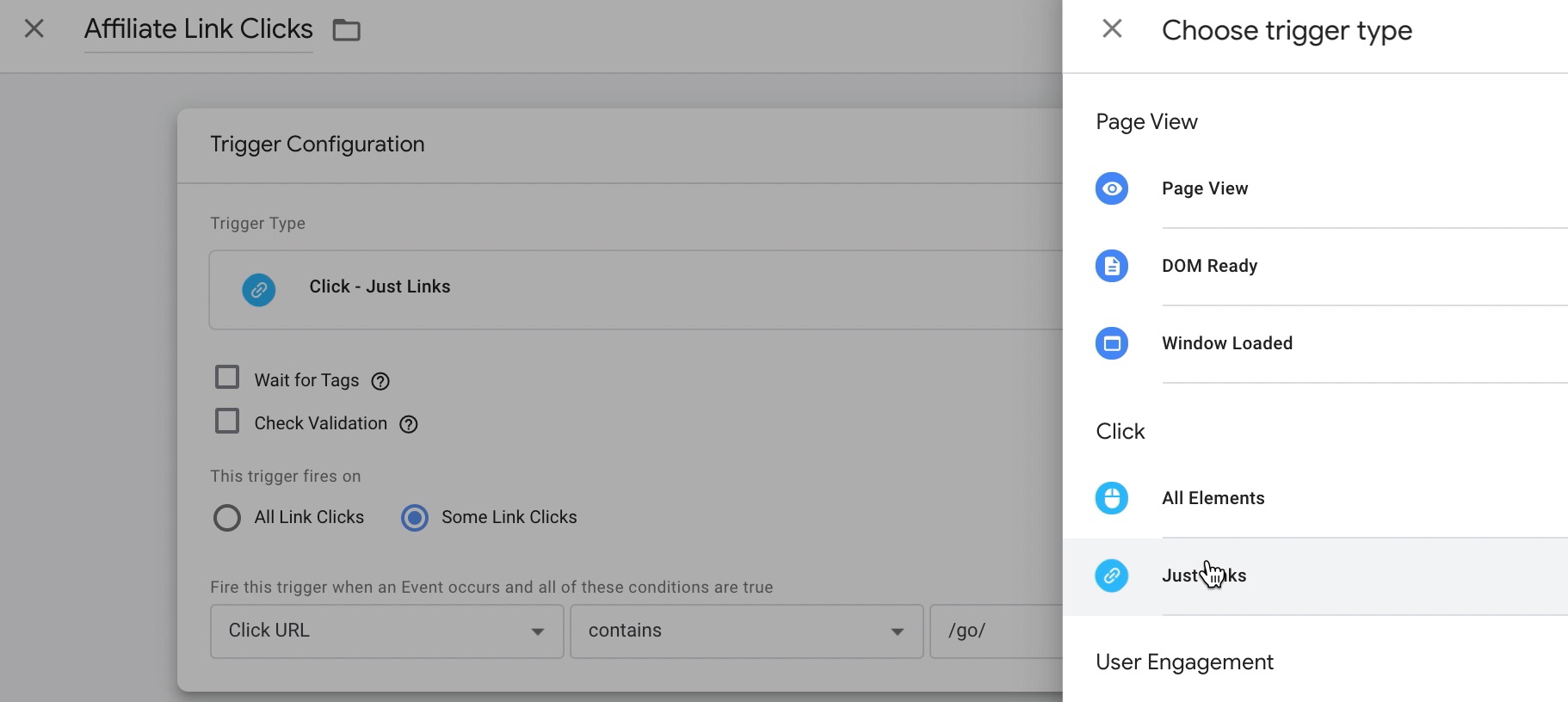Edit the Affiliate Link Clicks trigger name
1568x702 pixels.
199,29
